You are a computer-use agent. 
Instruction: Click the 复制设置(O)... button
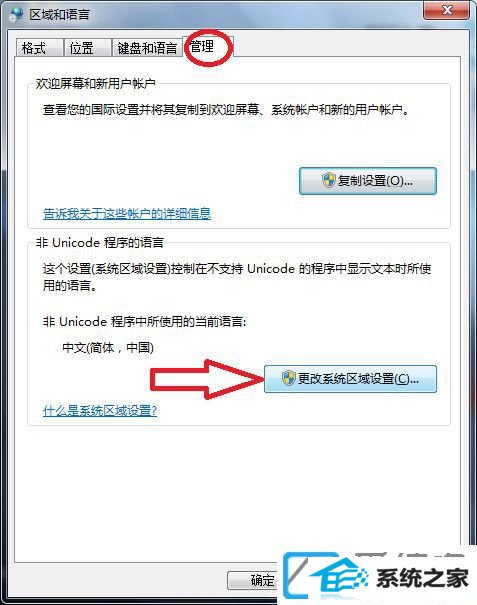(368, 181)
